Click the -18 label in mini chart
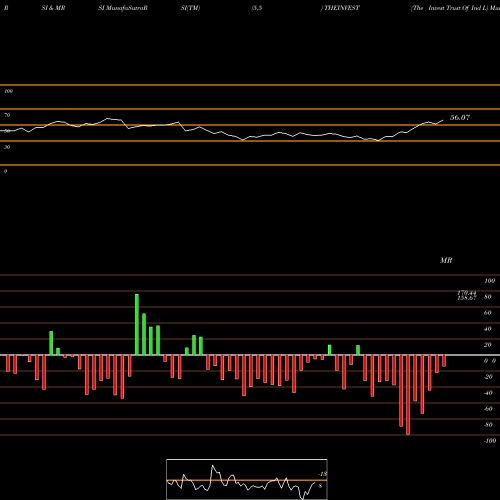 click(323, 474)
